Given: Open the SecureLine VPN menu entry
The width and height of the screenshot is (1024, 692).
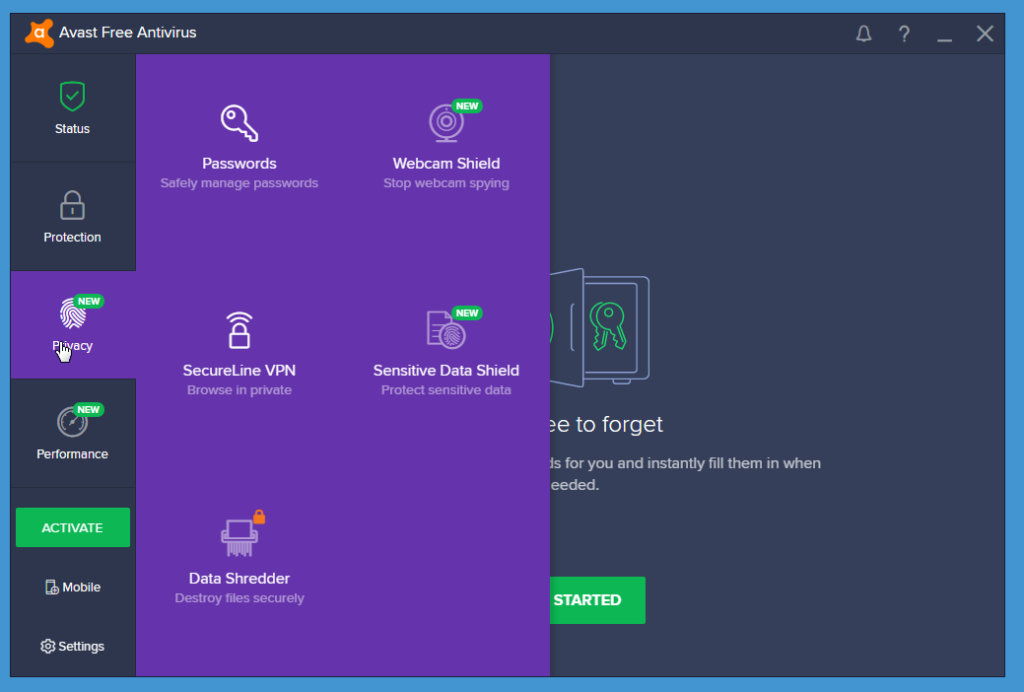Looking at the screenshot, I should click(x=239, y=354).
